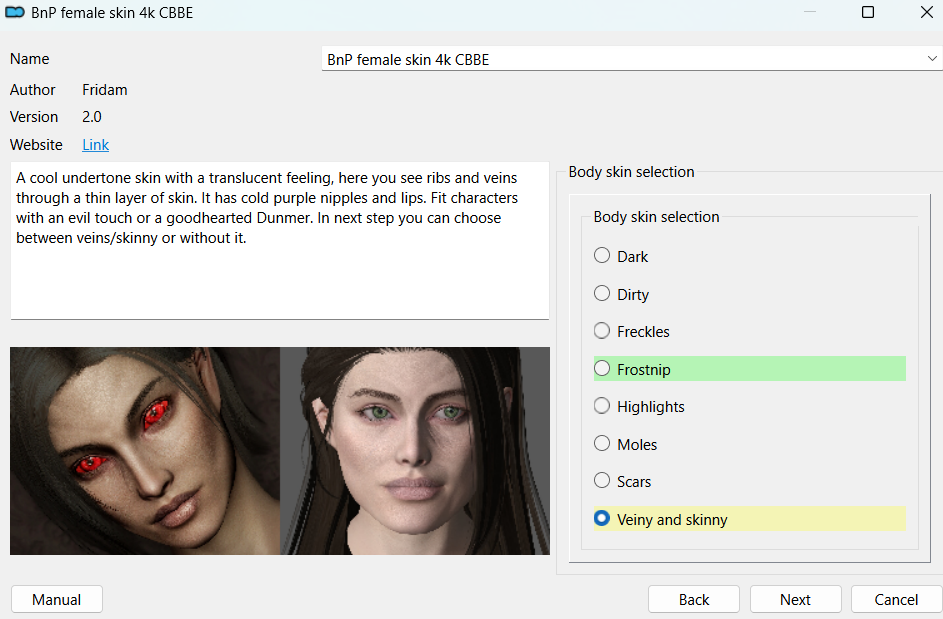This screenshot has height=619, width=943.
Task: Close the BnP installer window
Action: [x=927, y=12]
